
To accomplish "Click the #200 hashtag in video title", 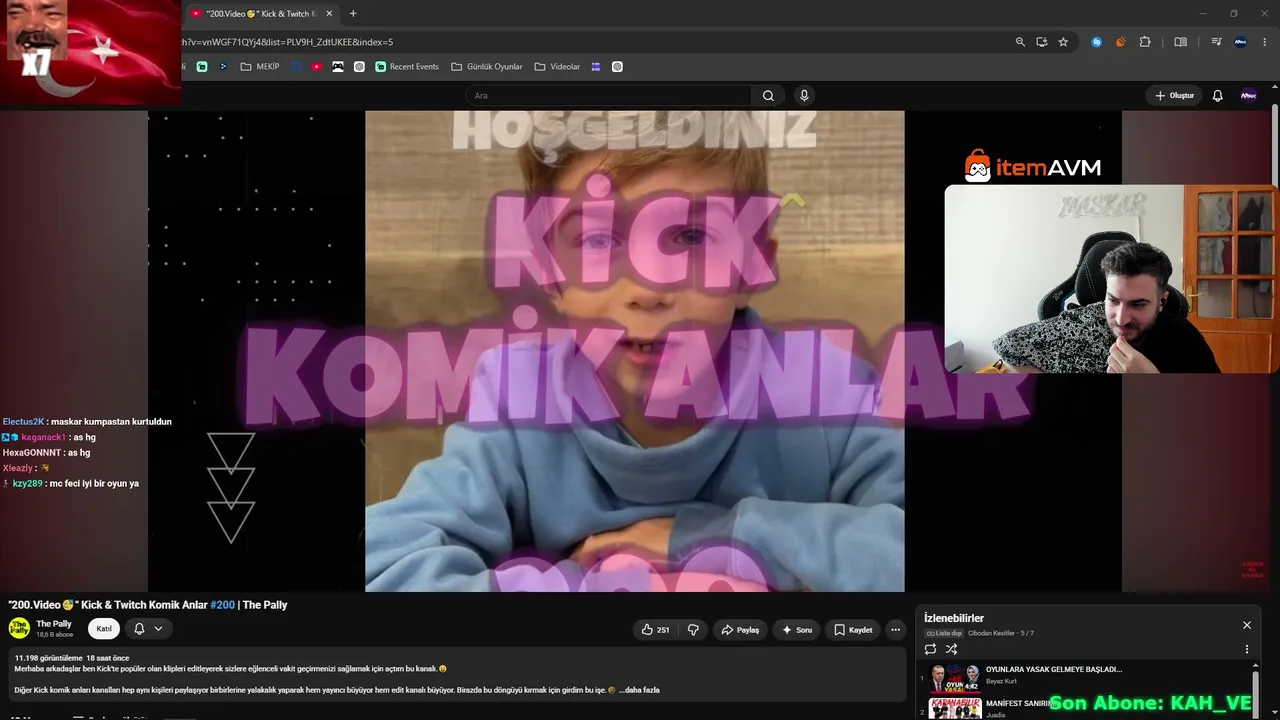I will click(223, 605).
